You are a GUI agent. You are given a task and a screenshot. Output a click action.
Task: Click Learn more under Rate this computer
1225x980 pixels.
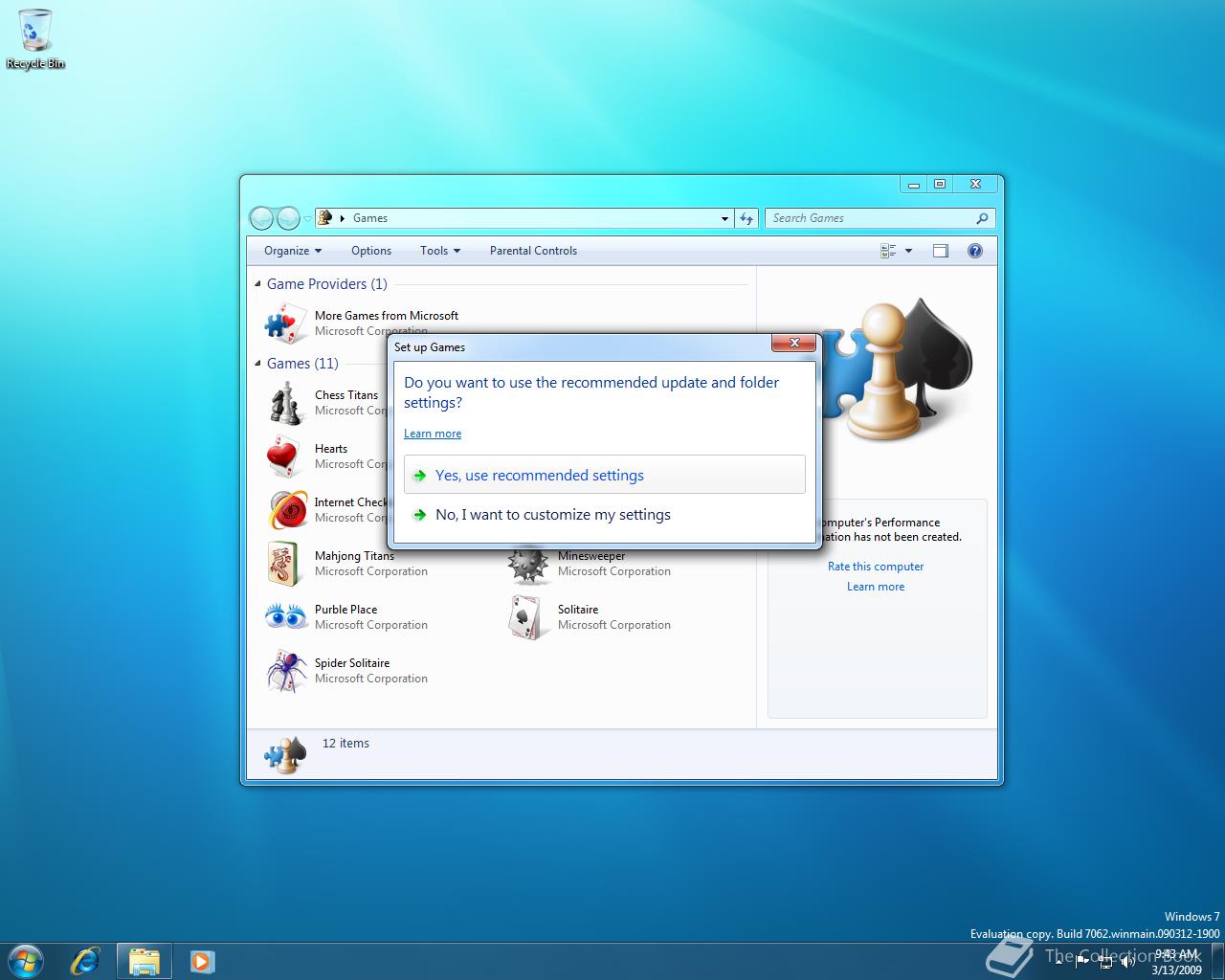(876, 587)
